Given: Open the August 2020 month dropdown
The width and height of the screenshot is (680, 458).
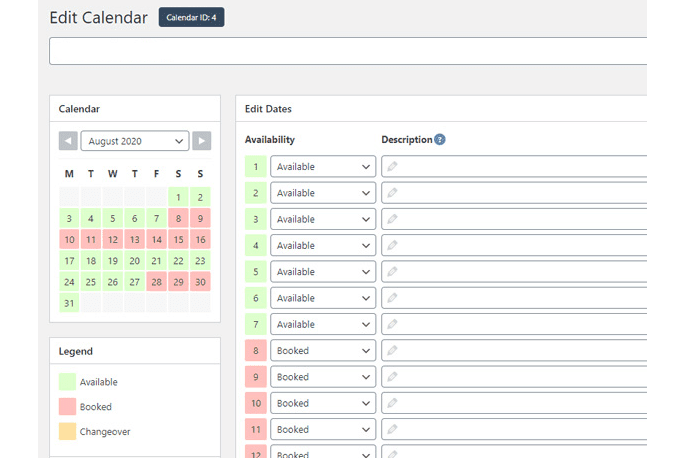Looking at the screenshot, I should 135,141.
